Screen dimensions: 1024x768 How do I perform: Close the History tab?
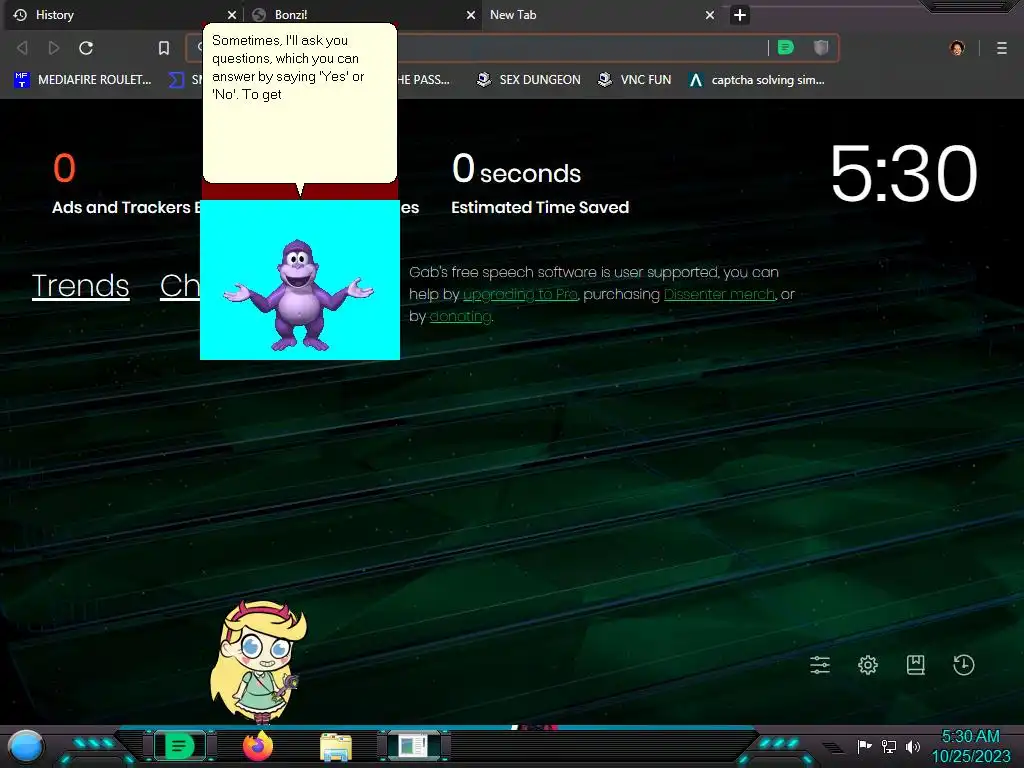pyautogui.click(x=232, y=15)
